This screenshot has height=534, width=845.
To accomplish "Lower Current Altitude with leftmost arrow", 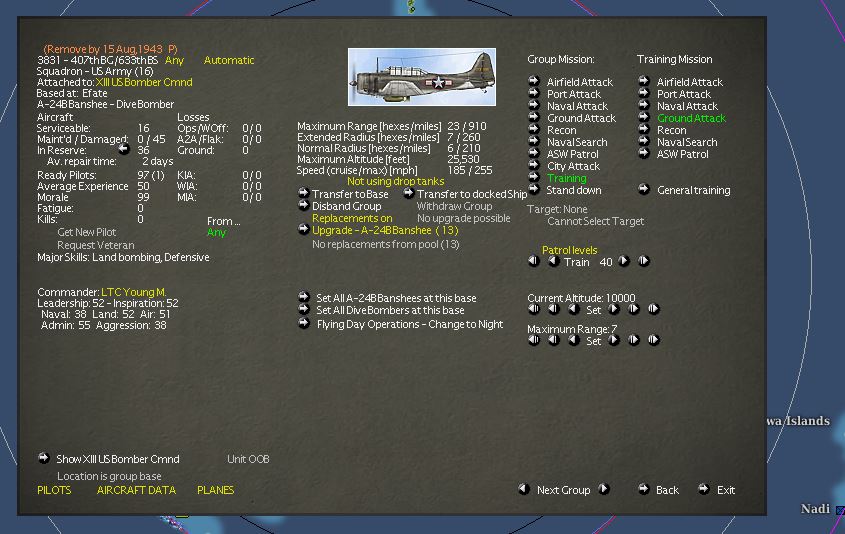I will click(534, 309).
